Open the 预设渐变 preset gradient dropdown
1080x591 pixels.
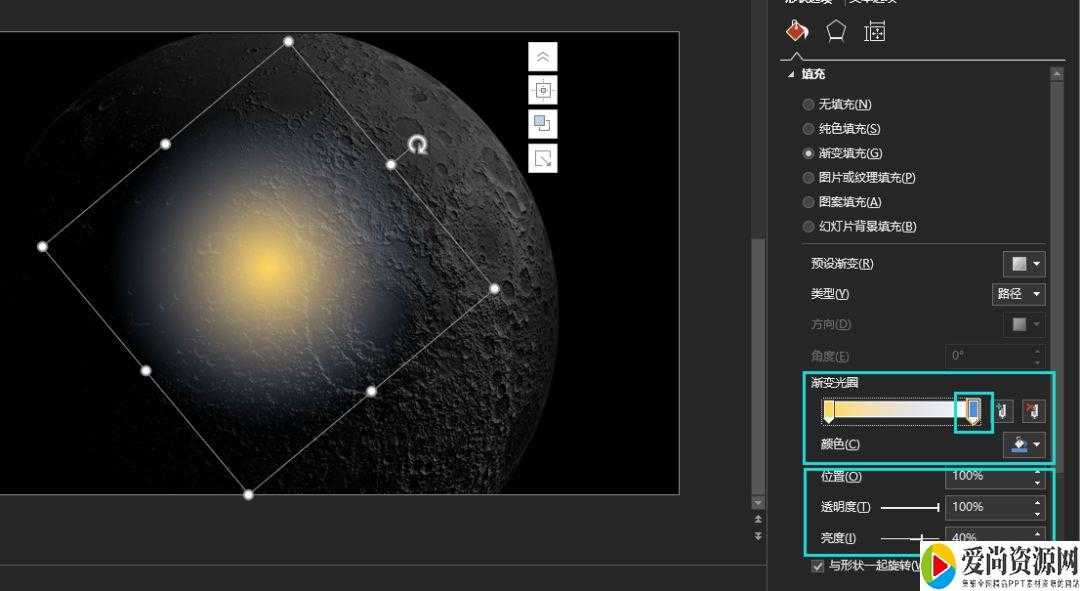pos(1024,264)
